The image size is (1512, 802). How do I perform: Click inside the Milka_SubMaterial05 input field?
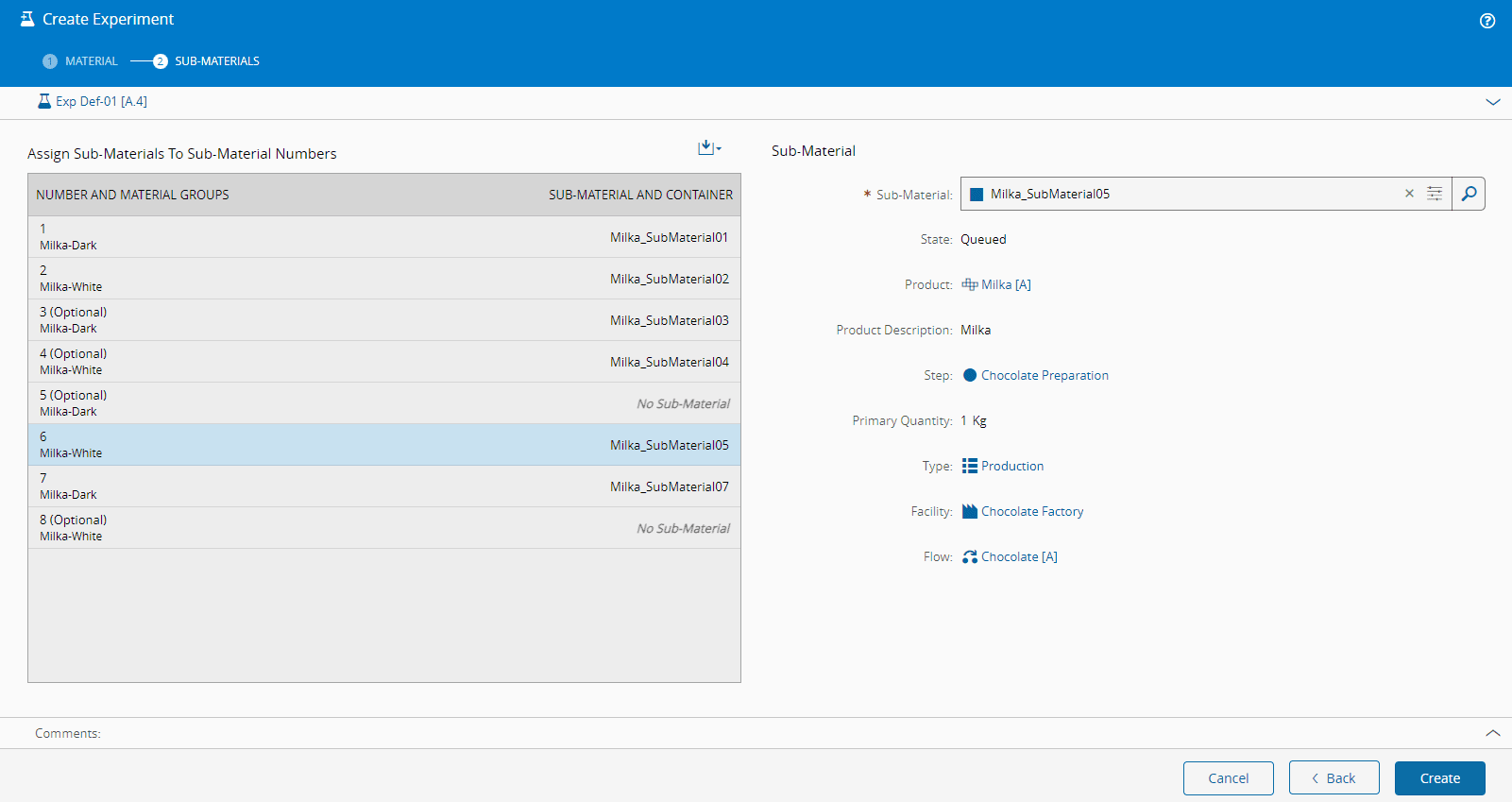pyautogui.click(x=1181, y=194)
